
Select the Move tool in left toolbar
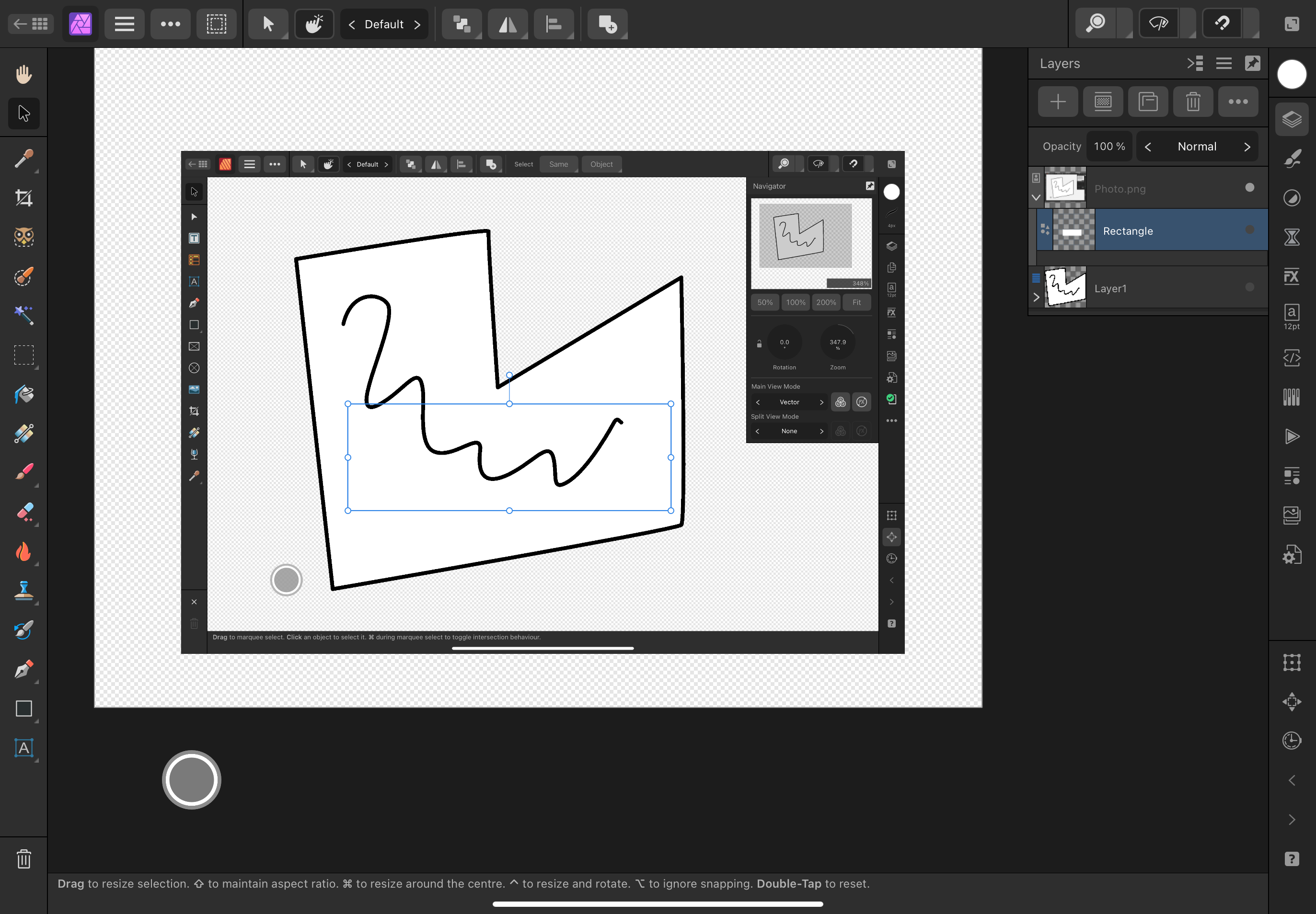coord(23,114)
